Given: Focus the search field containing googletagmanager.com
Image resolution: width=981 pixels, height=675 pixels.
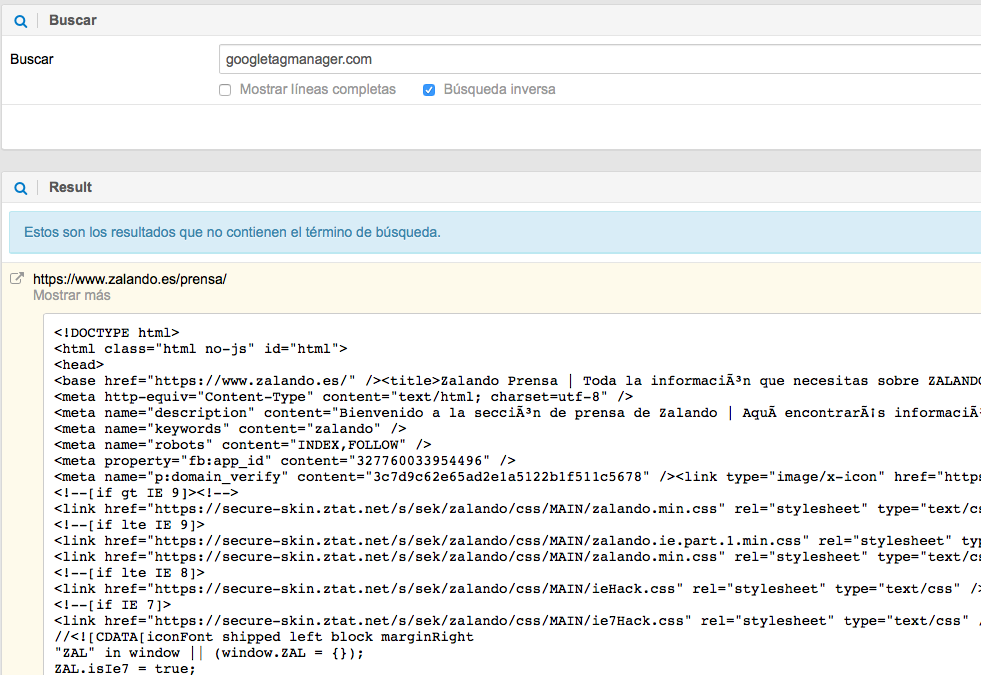Looking at the screenshot, I should (598, 59).
